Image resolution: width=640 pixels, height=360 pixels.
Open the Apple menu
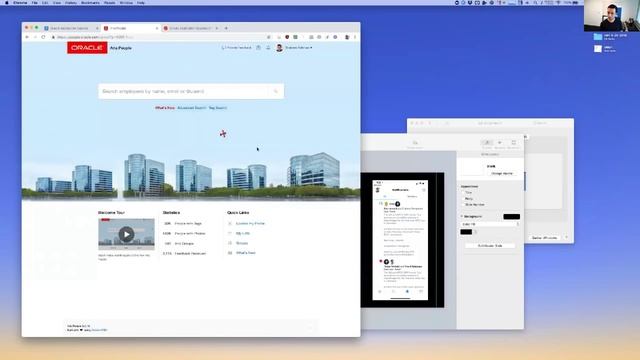coord(7,2)
